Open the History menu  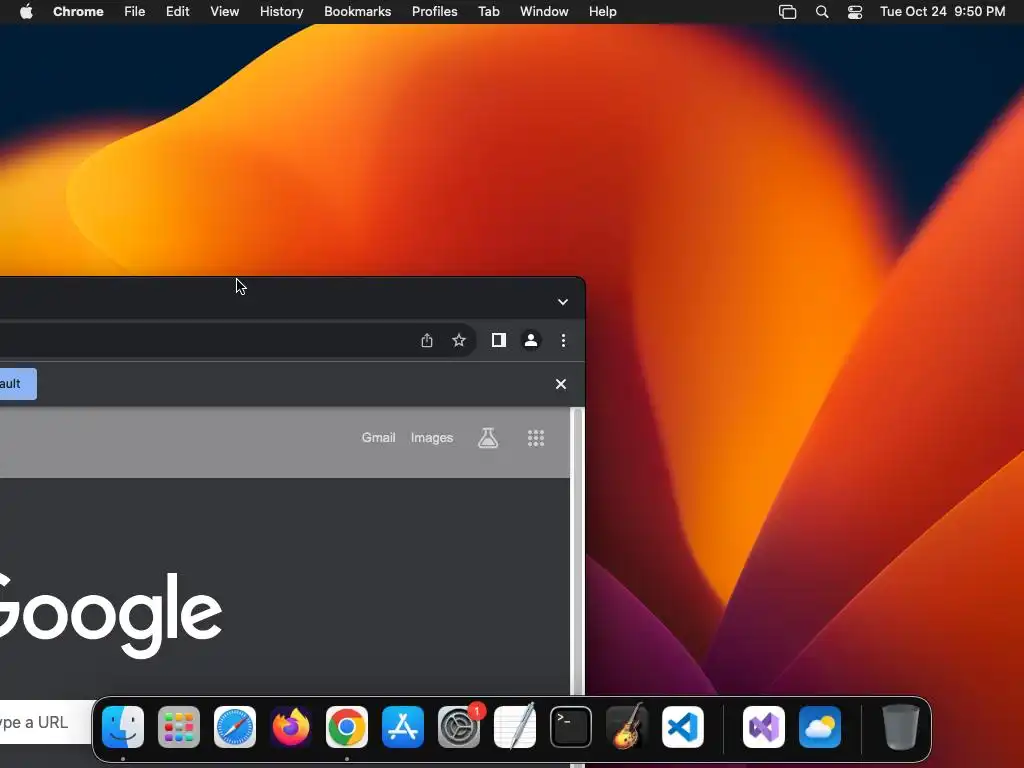click(281, 12)
